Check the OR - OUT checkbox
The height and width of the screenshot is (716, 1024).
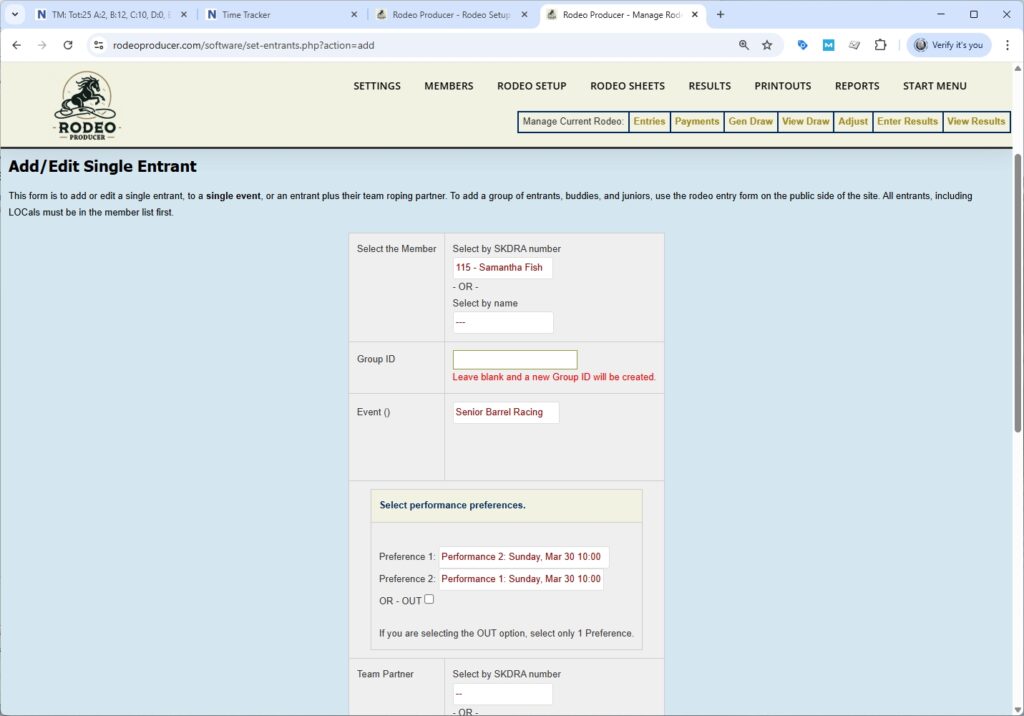pyautogui.click(x=429, y=599)
